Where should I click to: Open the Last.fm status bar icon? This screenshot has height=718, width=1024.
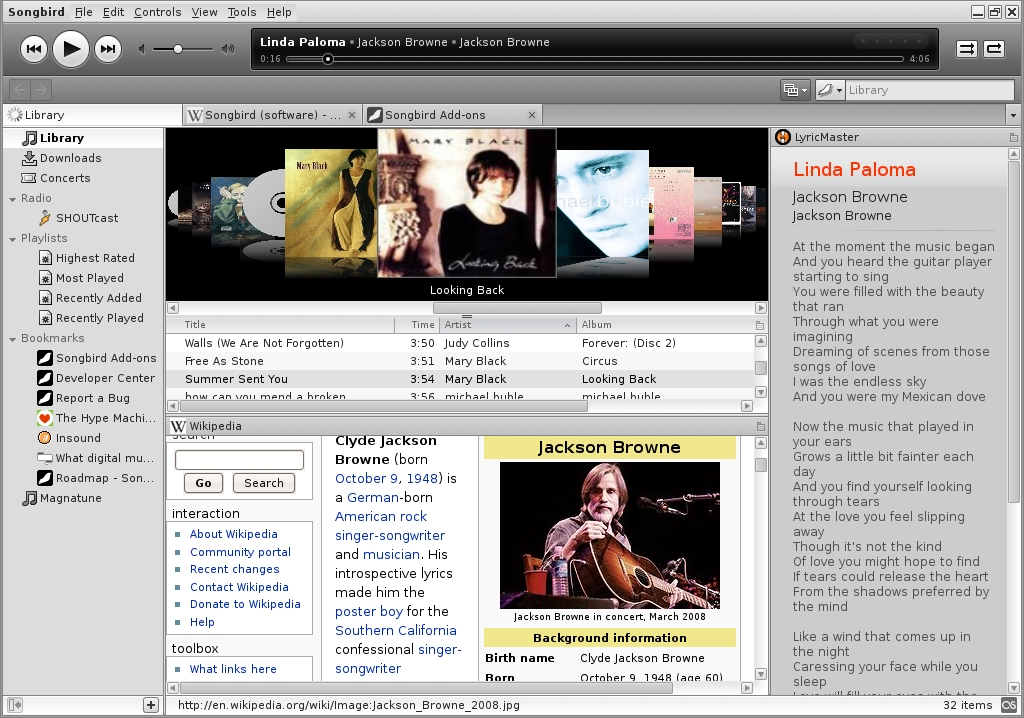click(x=1009, y=705)
